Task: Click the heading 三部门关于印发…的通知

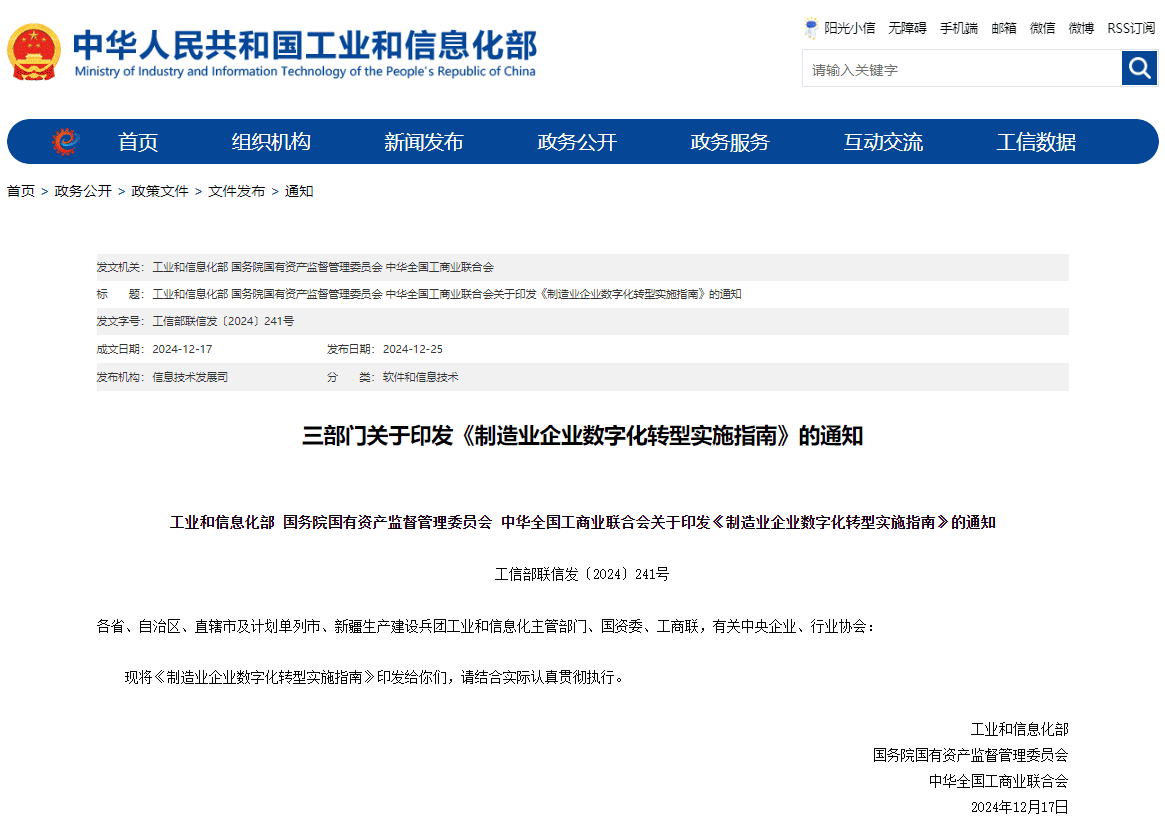Action: click(x=582, y=436)
